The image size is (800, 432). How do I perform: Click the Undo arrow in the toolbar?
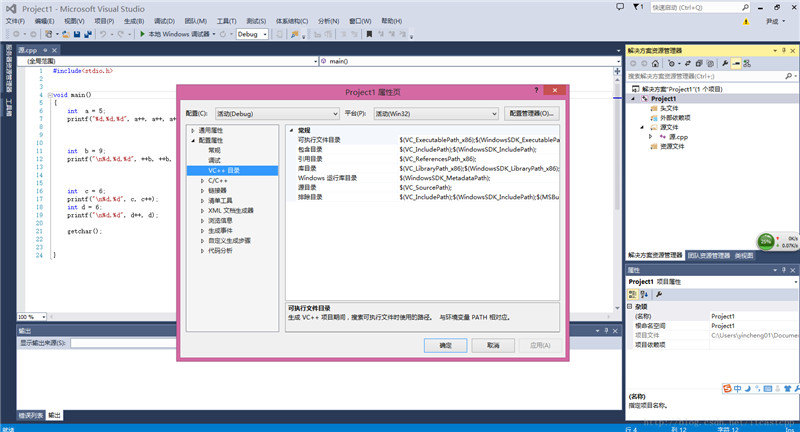102,34
